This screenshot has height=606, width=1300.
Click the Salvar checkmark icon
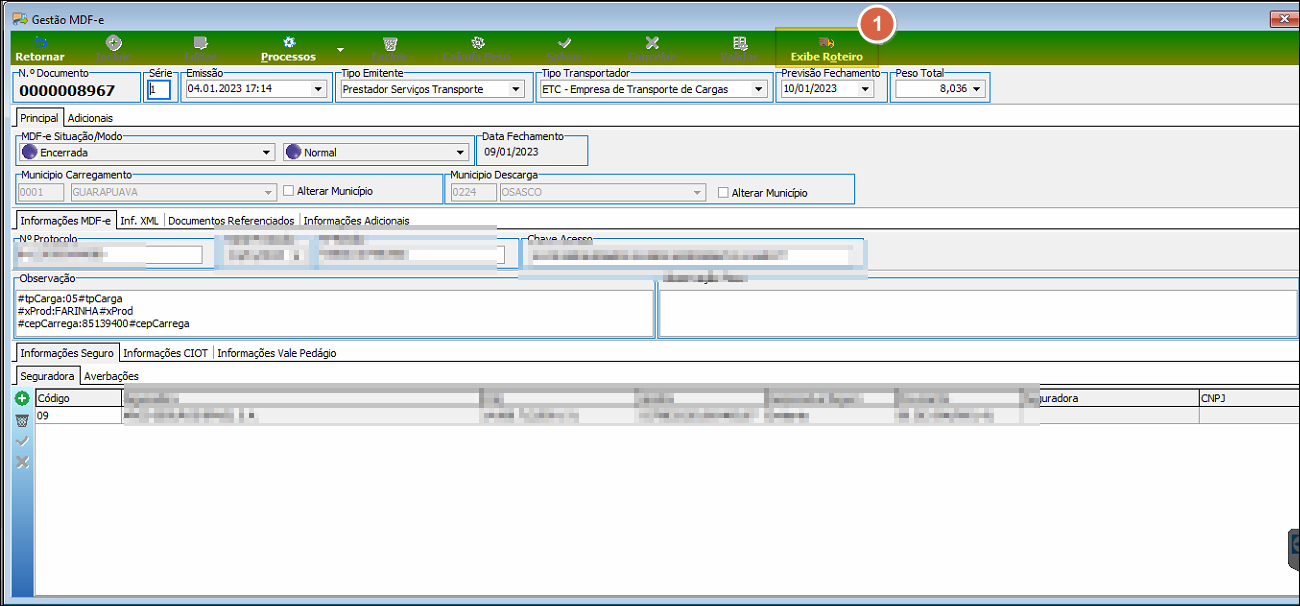564,43
